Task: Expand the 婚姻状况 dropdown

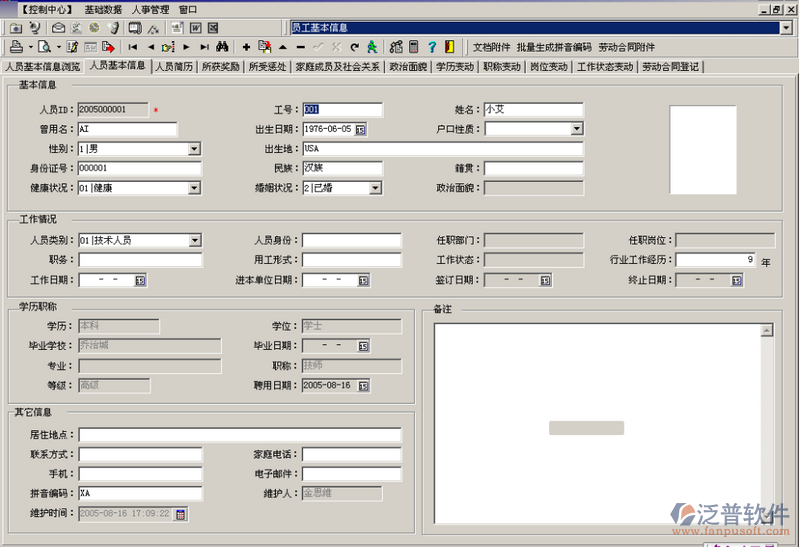Action: (x=375, y=188)
